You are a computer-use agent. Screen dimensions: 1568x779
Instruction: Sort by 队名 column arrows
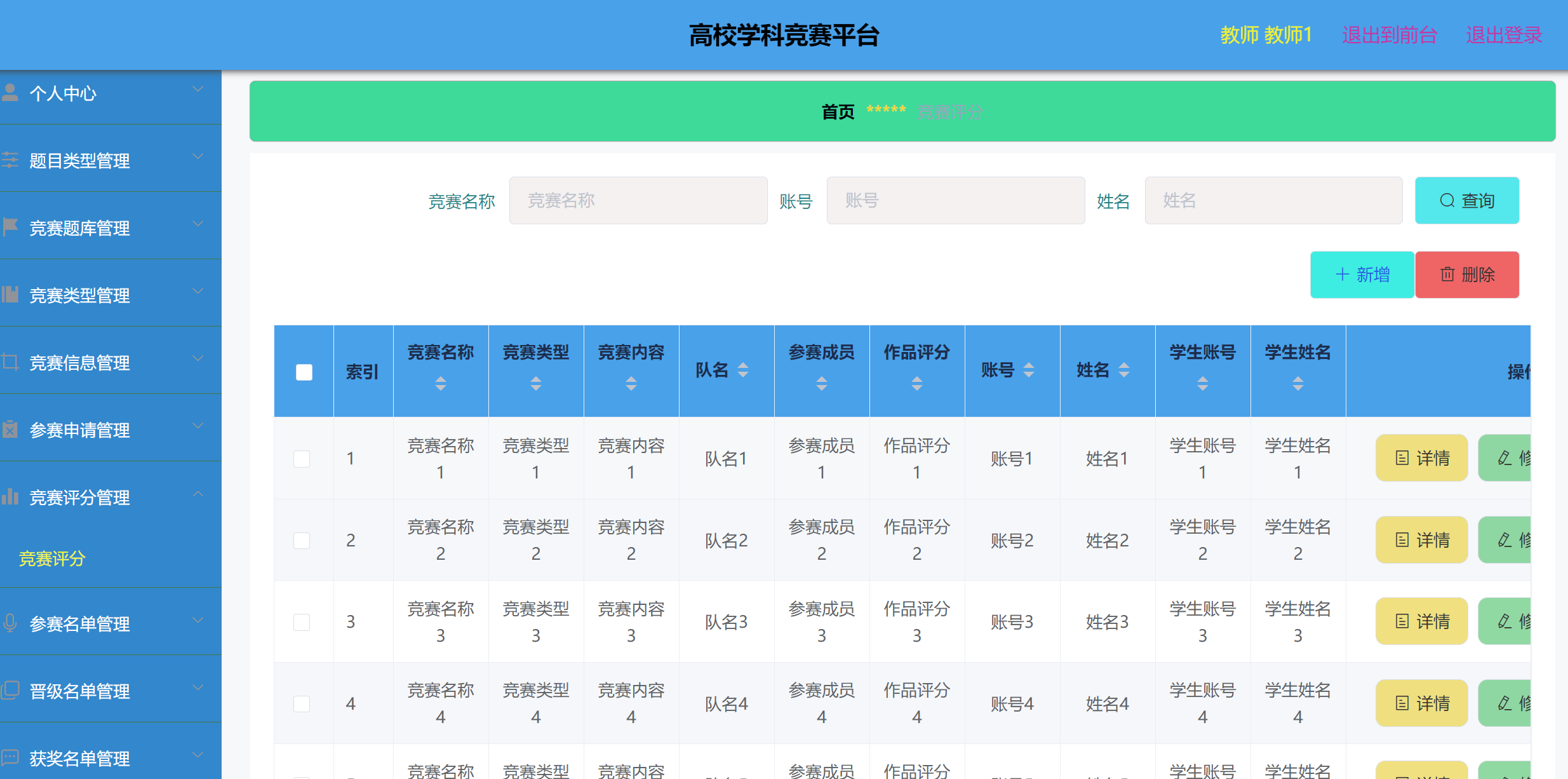click(743, 370)
